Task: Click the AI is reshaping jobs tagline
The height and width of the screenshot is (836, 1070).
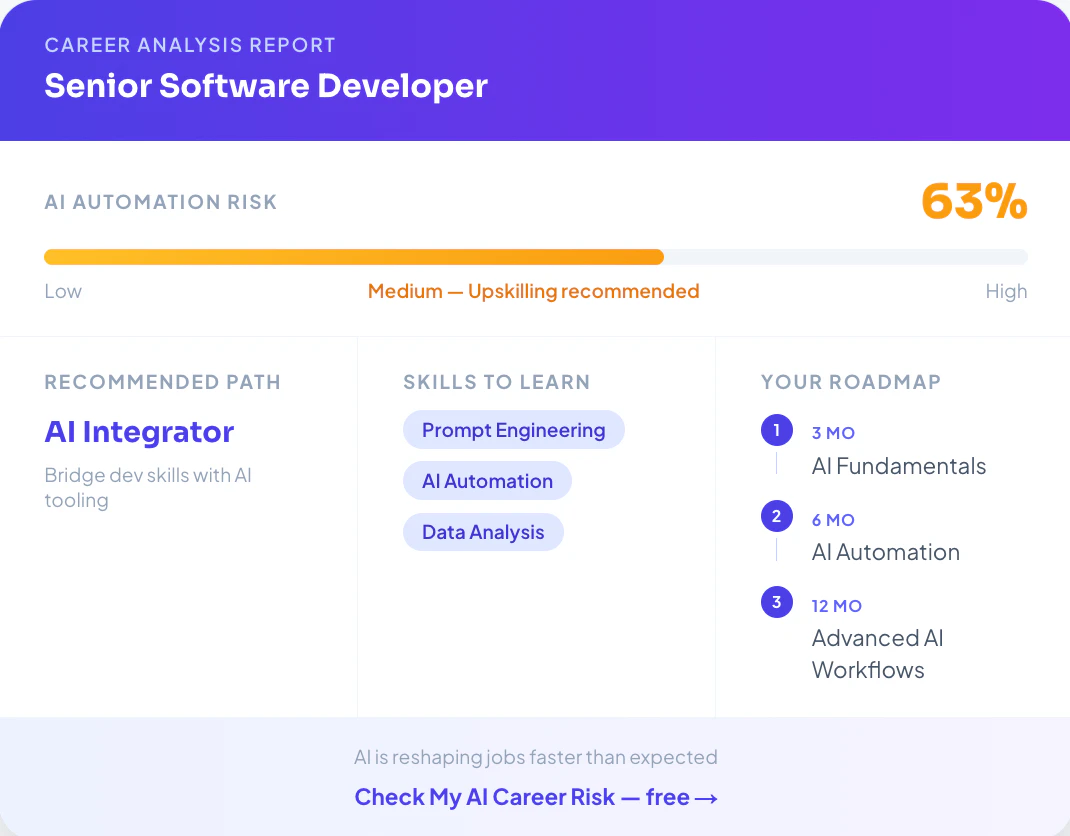Action: pos(536,758)
